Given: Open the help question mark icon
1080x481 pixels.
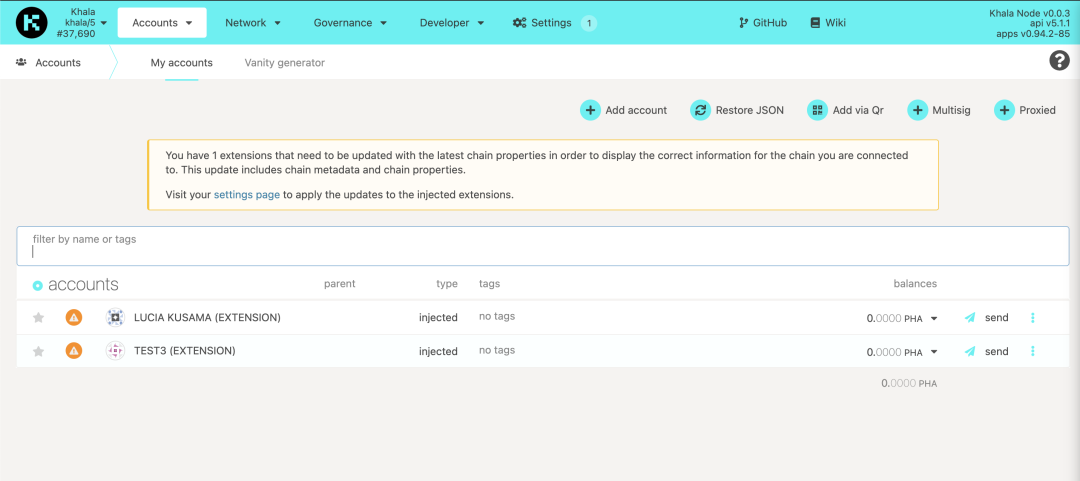Looking at the screenshot, I should (1059, 61).
